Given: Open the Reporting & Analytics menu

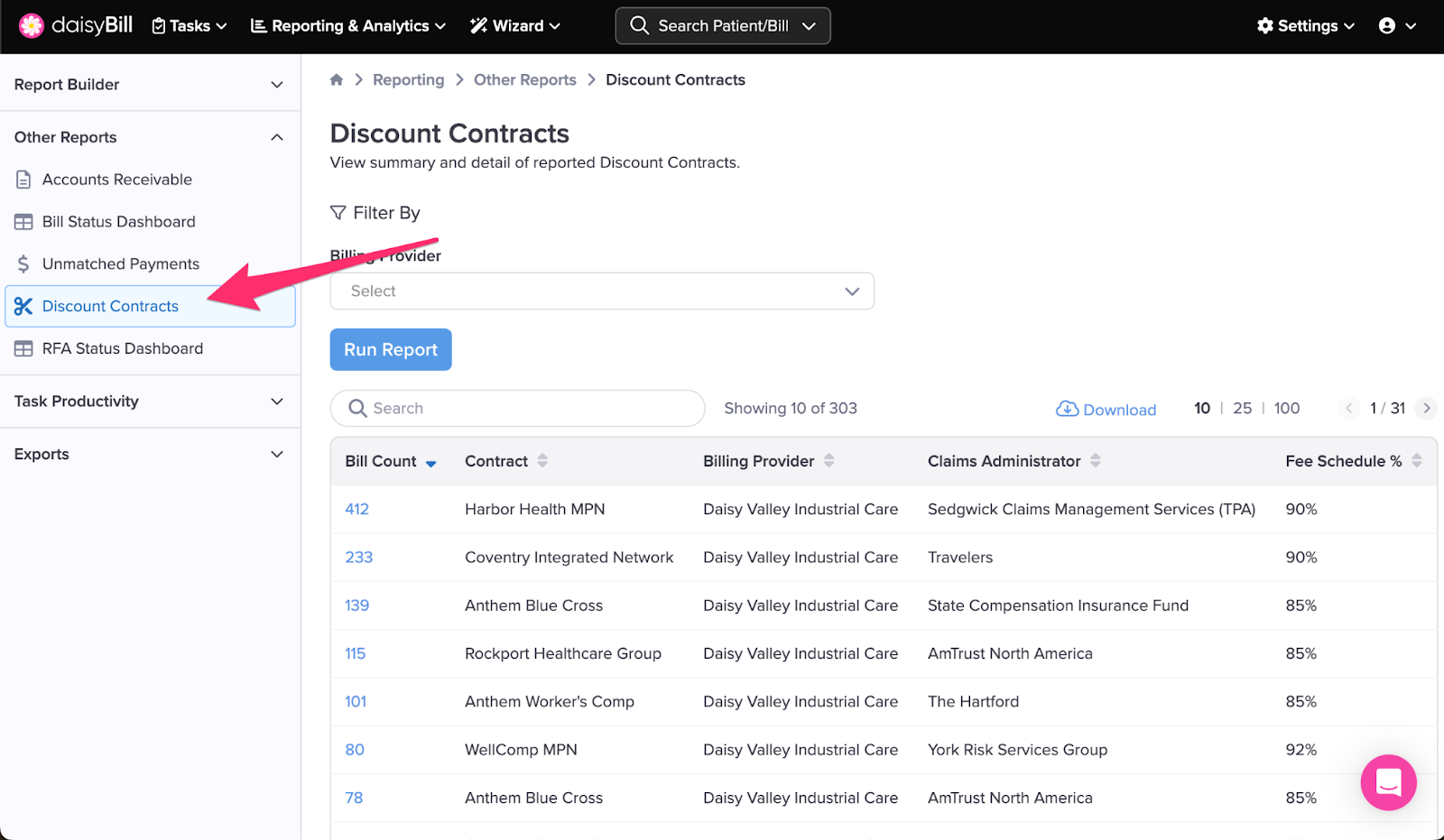Looking at the screenshot, I should (x=348, y=26).
